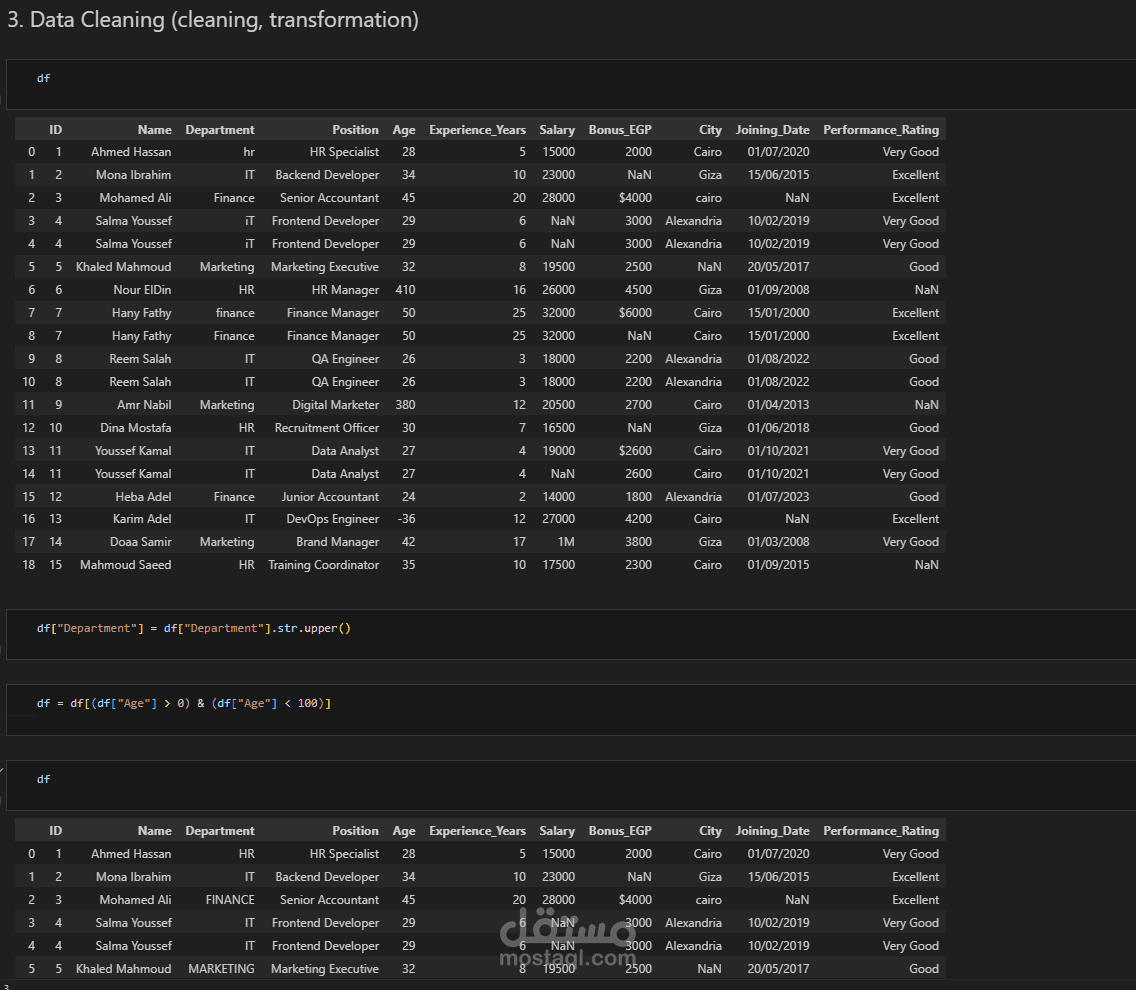Click the joining date 01/07/2023
Screen dimensions: 1136x990
point(778,497)
